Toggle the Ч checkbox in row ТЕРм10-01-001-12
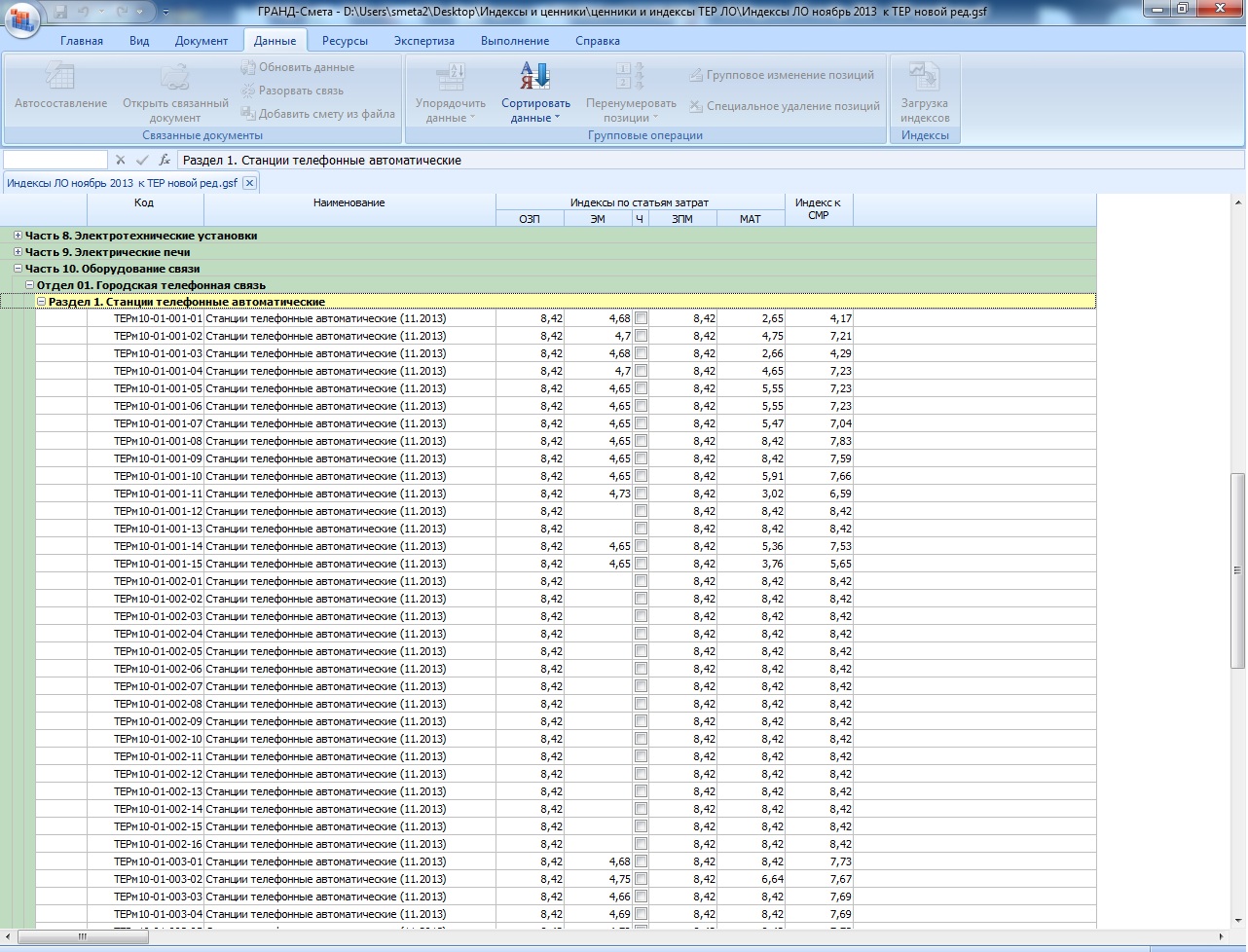The width and height of the screenshot is (1248, 952). pos(641,511)
